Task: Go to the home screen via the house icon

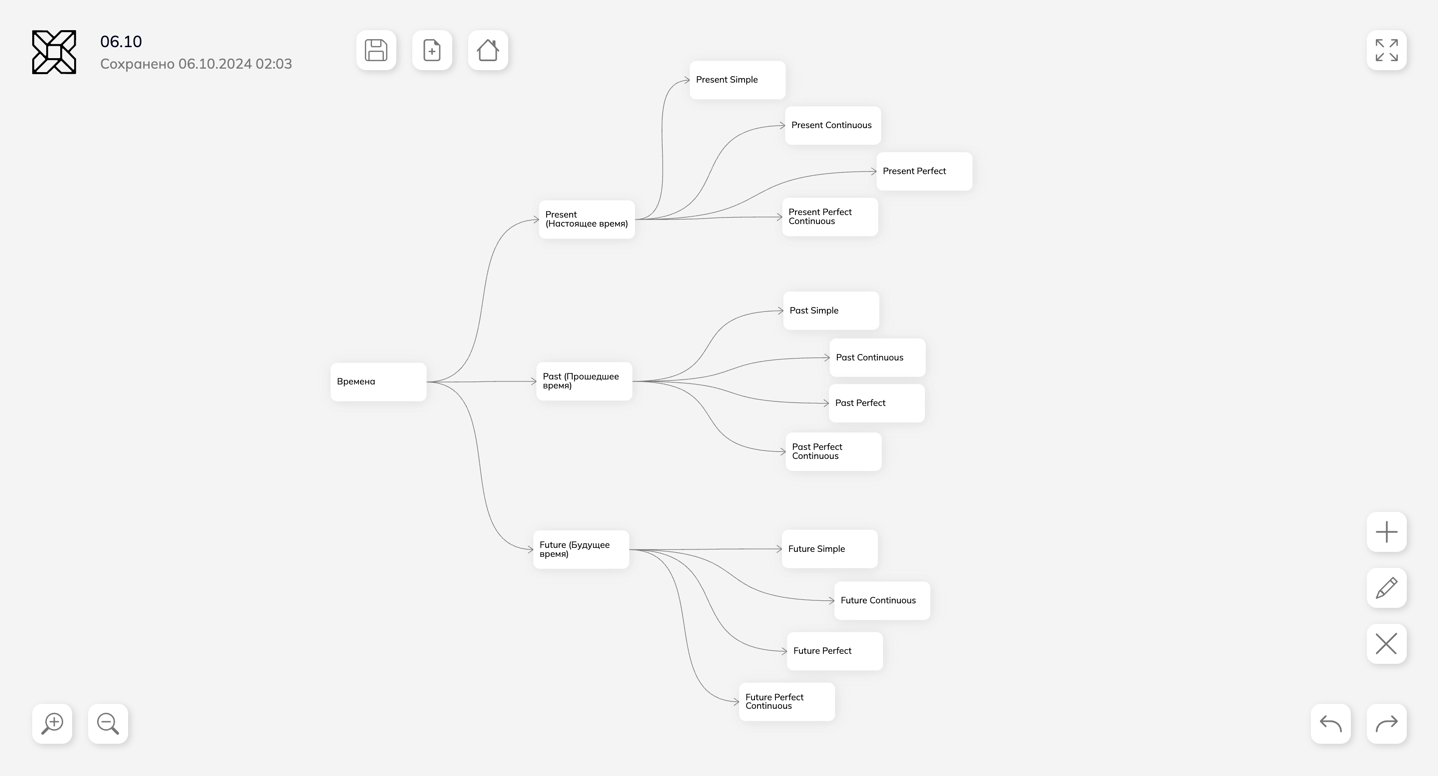Action: click(488, 50)
